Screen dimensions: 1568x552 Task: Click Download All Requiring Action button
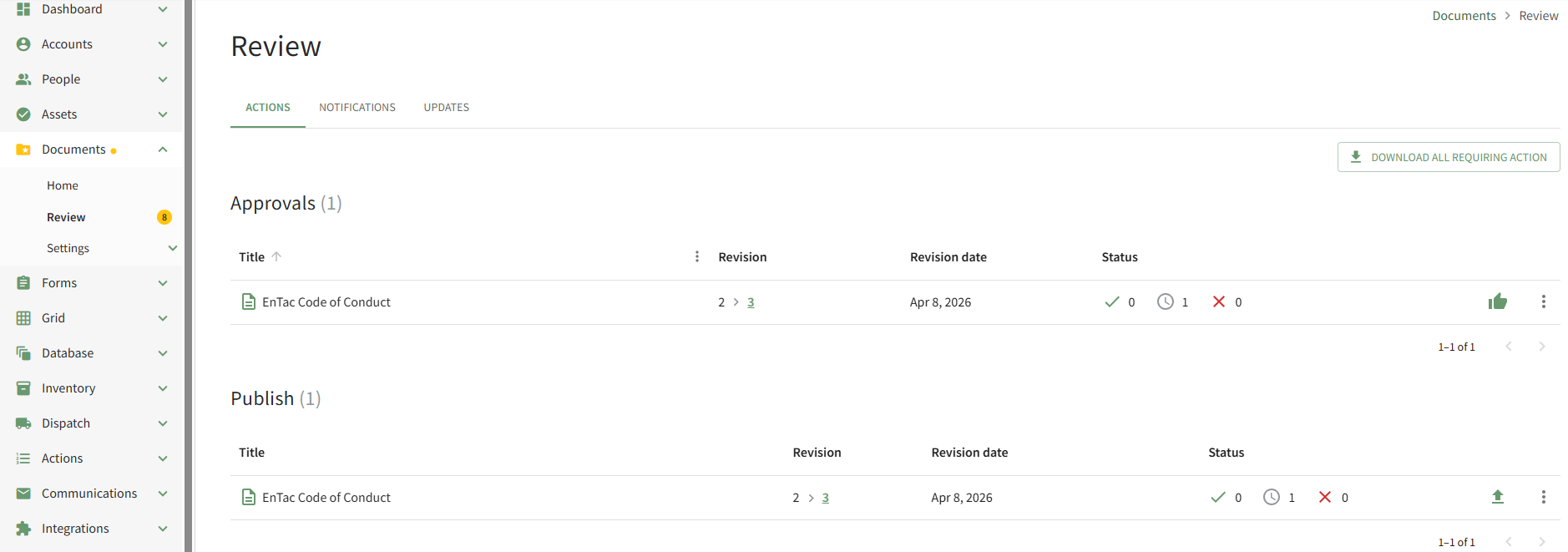pyautogui.click(x=1449, y=157)
